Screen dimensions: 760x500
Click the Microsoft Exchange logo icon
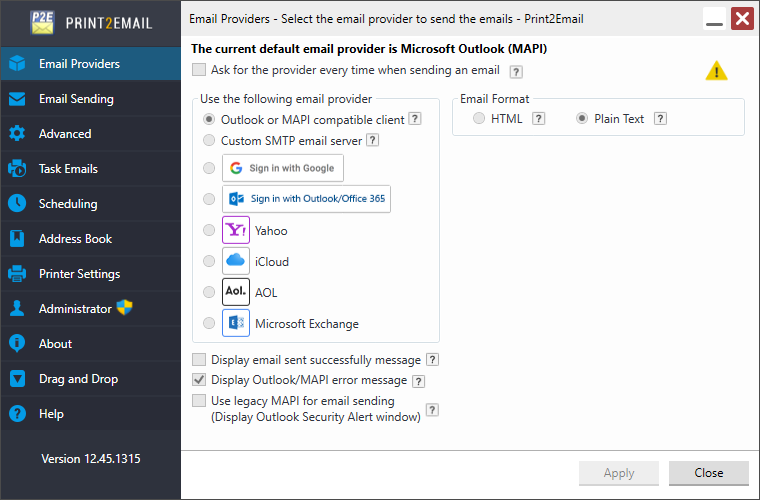pos(236,323)
